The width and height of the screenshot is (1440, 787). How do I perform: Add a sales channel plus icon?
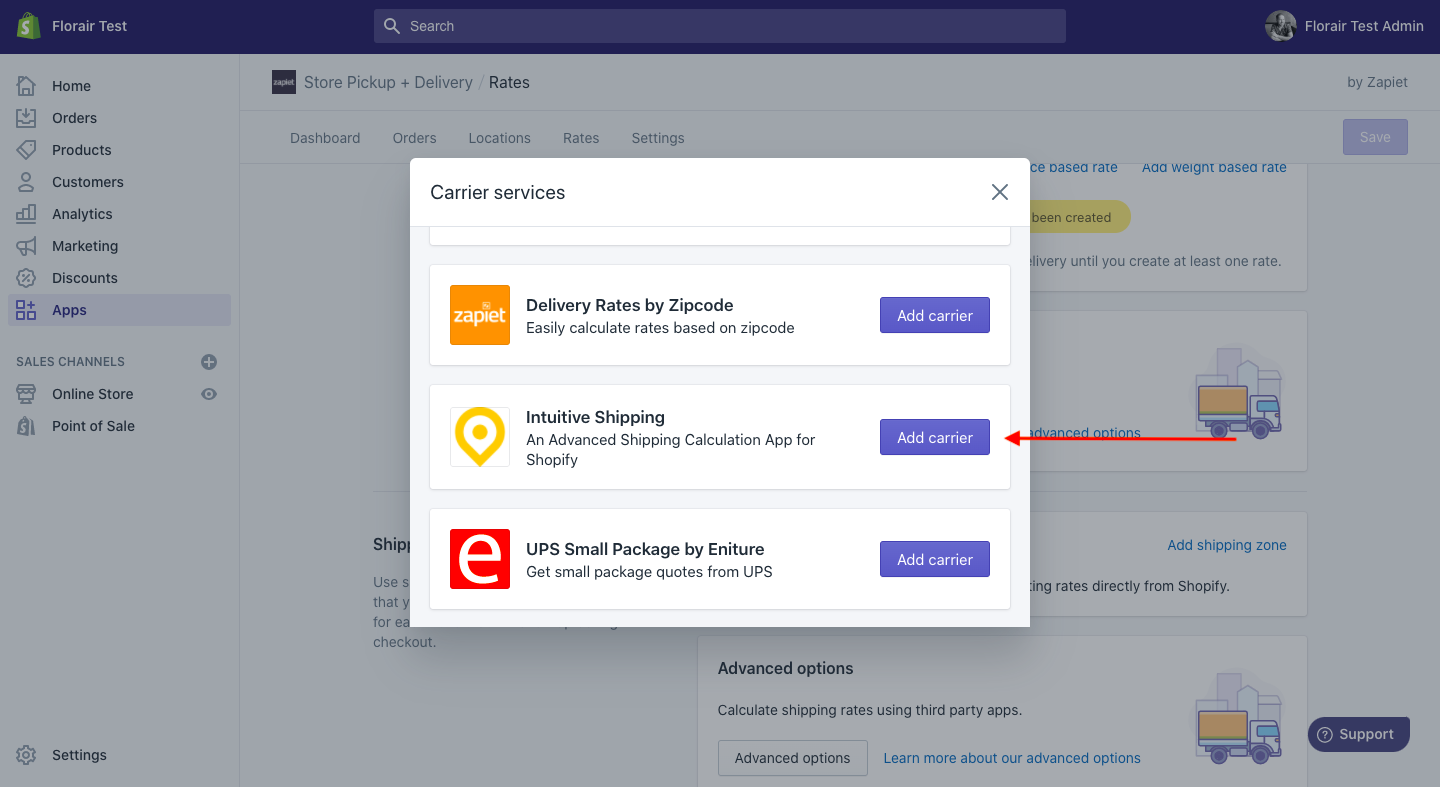click(x=209, y=362)
